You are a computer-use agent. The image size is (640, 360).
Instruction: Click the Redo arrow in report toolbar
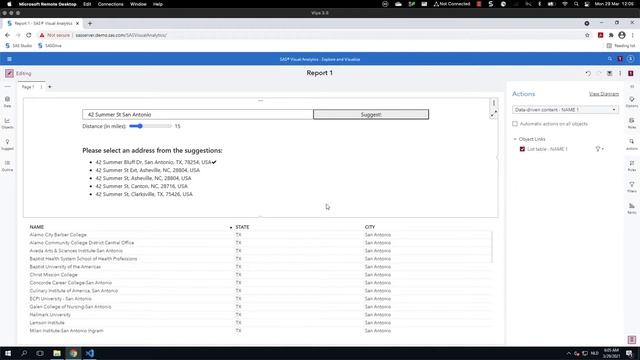pyautogui.click(x=599, y=73)
